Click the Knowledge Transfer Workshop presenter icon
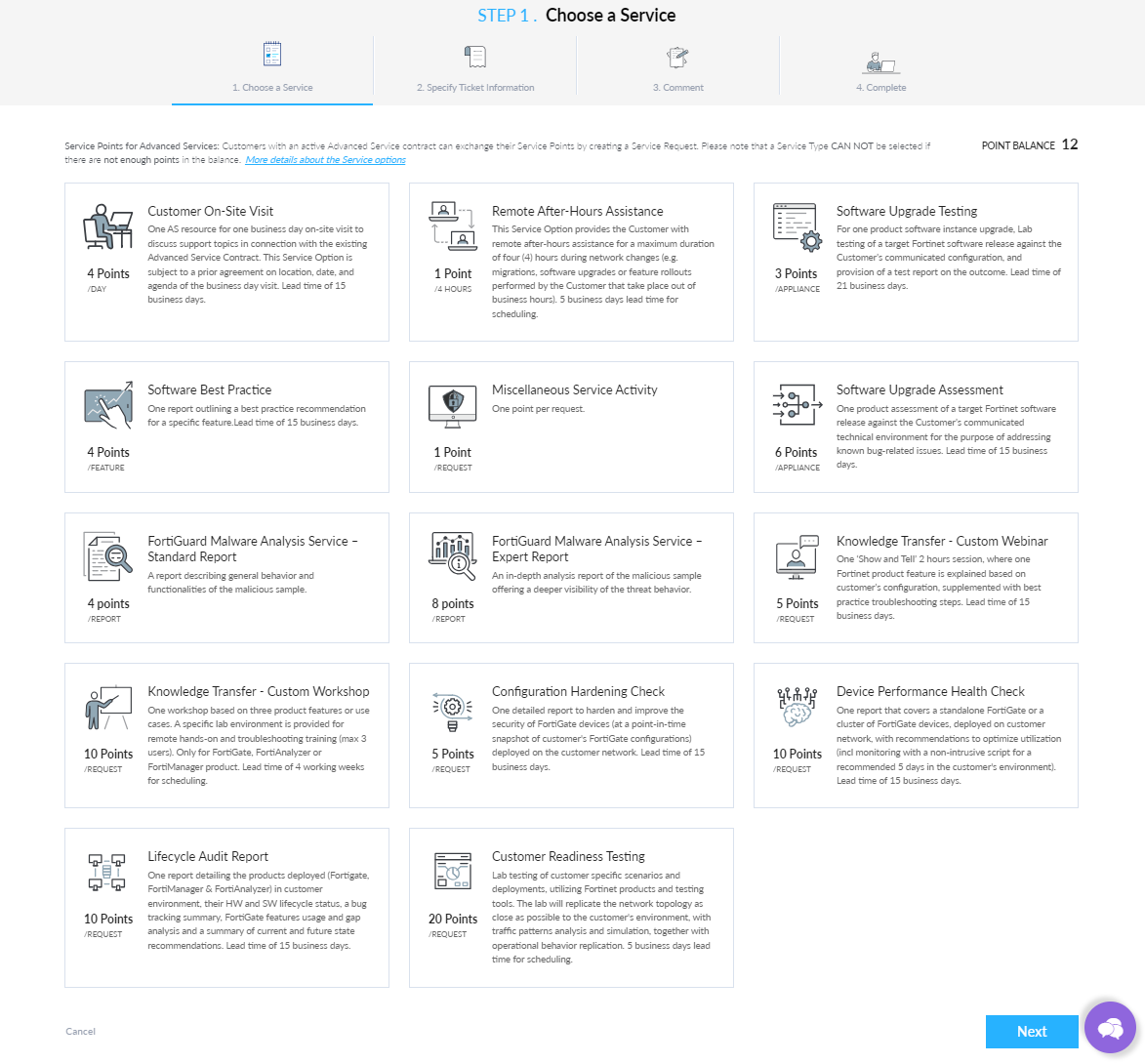Screen dimensions: 1145x1064 (107, 707)
